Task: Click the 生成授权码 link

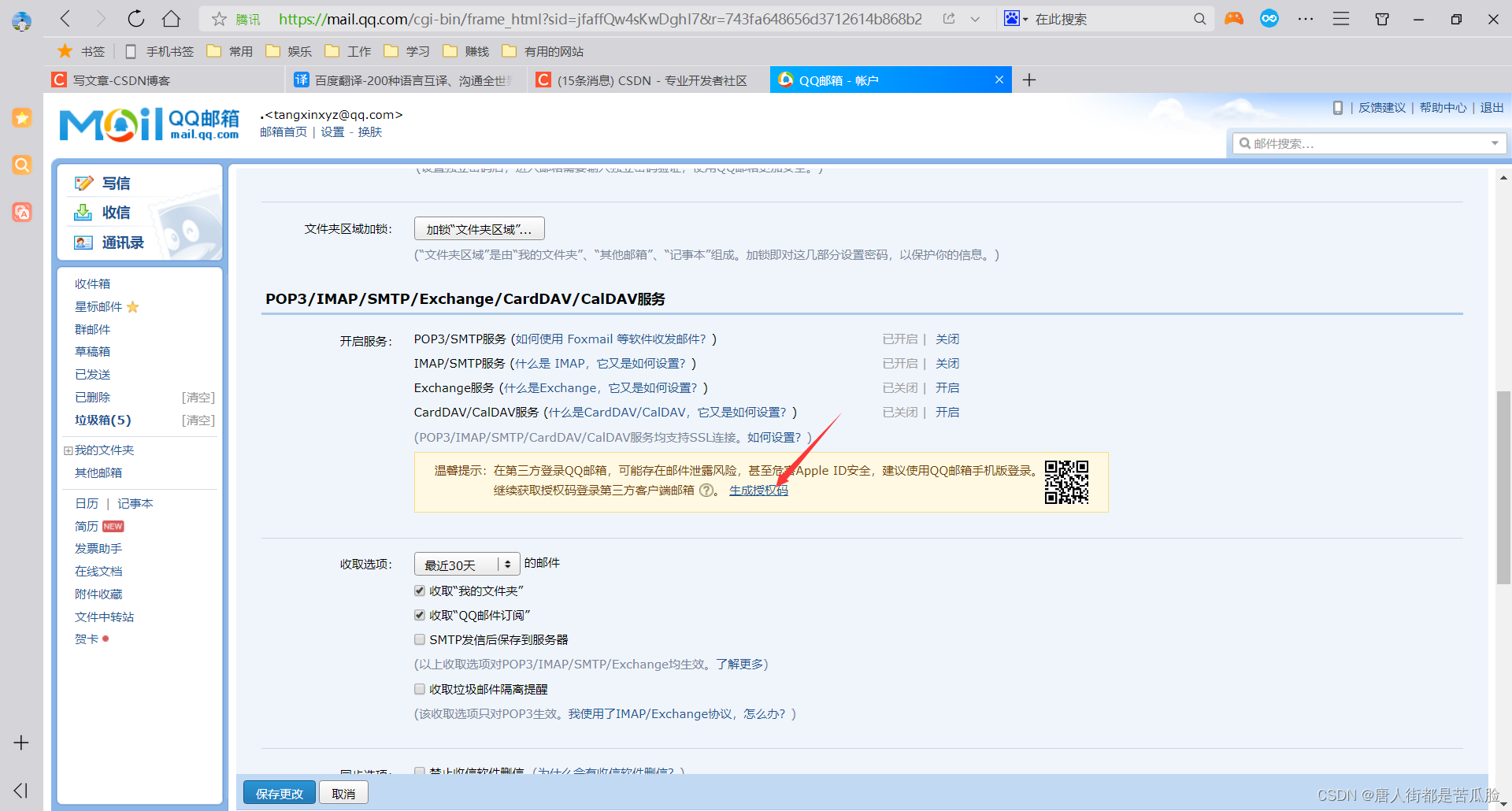Action: [758, 491]
